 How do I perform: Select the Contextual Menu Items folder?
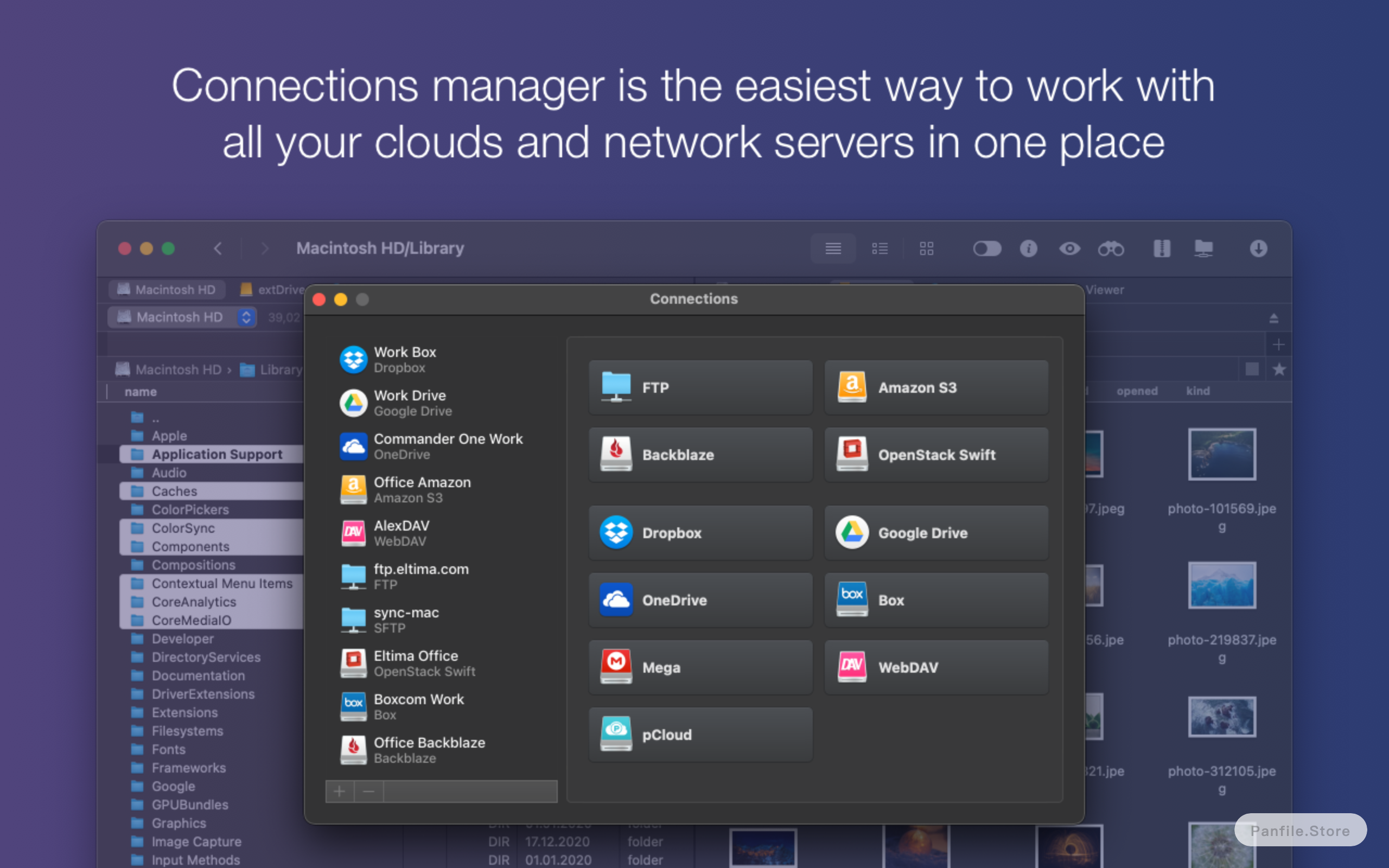tap(211, 583)
